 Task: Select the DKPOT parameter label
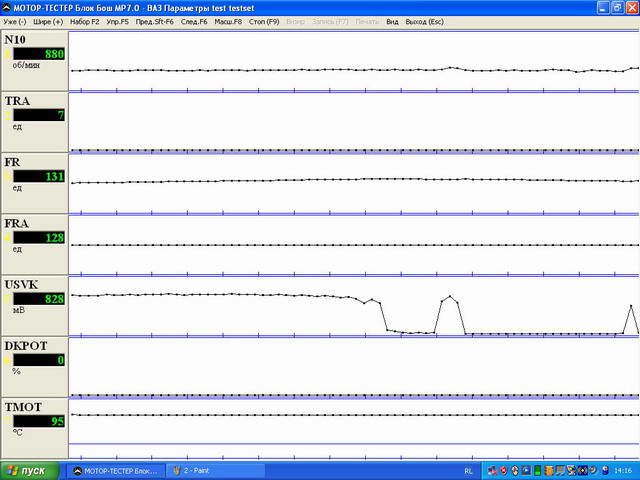[26, 346]
